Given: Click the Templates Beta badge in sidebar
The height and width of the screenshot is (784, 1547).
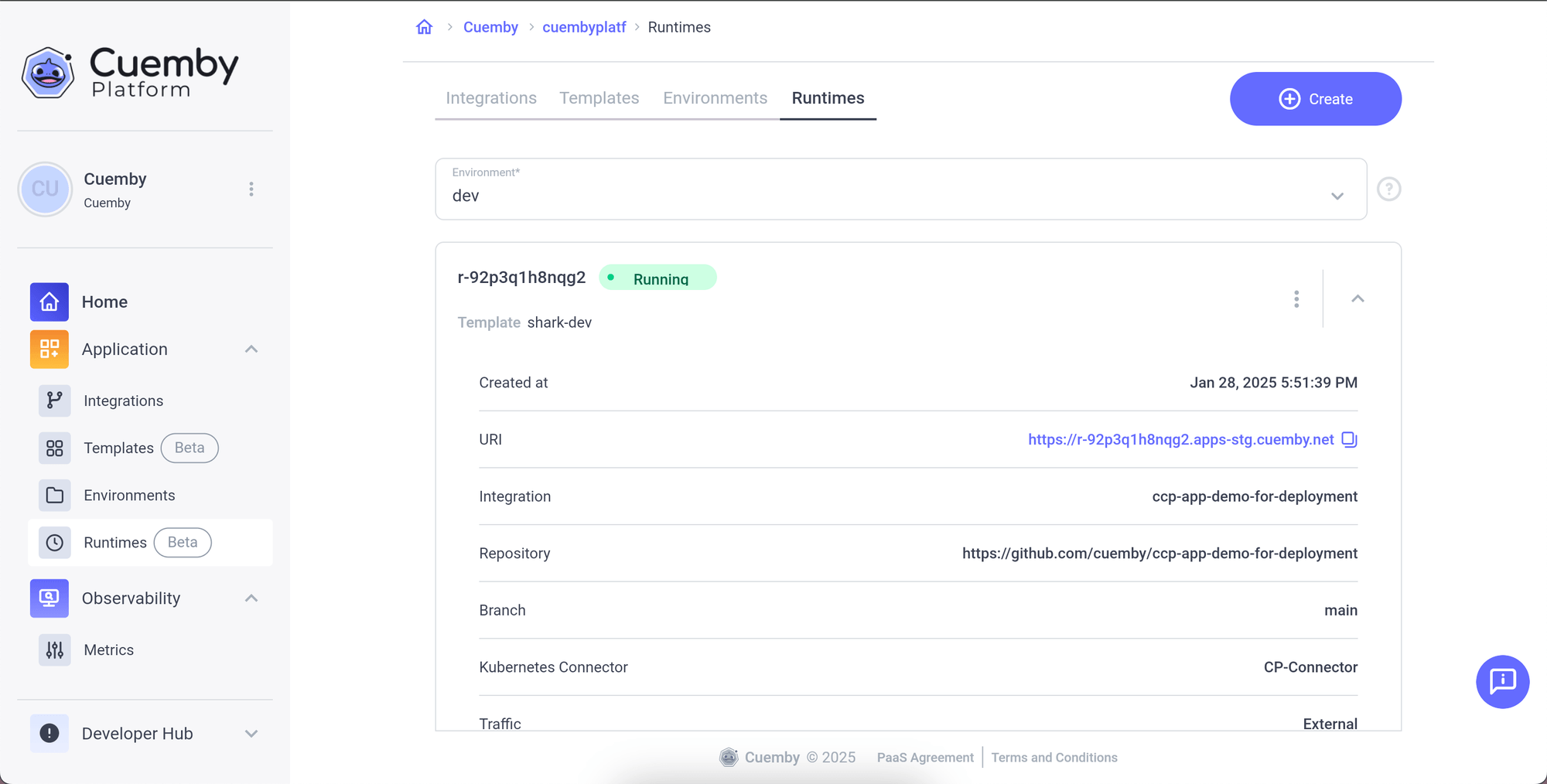Looking at the screenshot, I should [x=189, y=448].
